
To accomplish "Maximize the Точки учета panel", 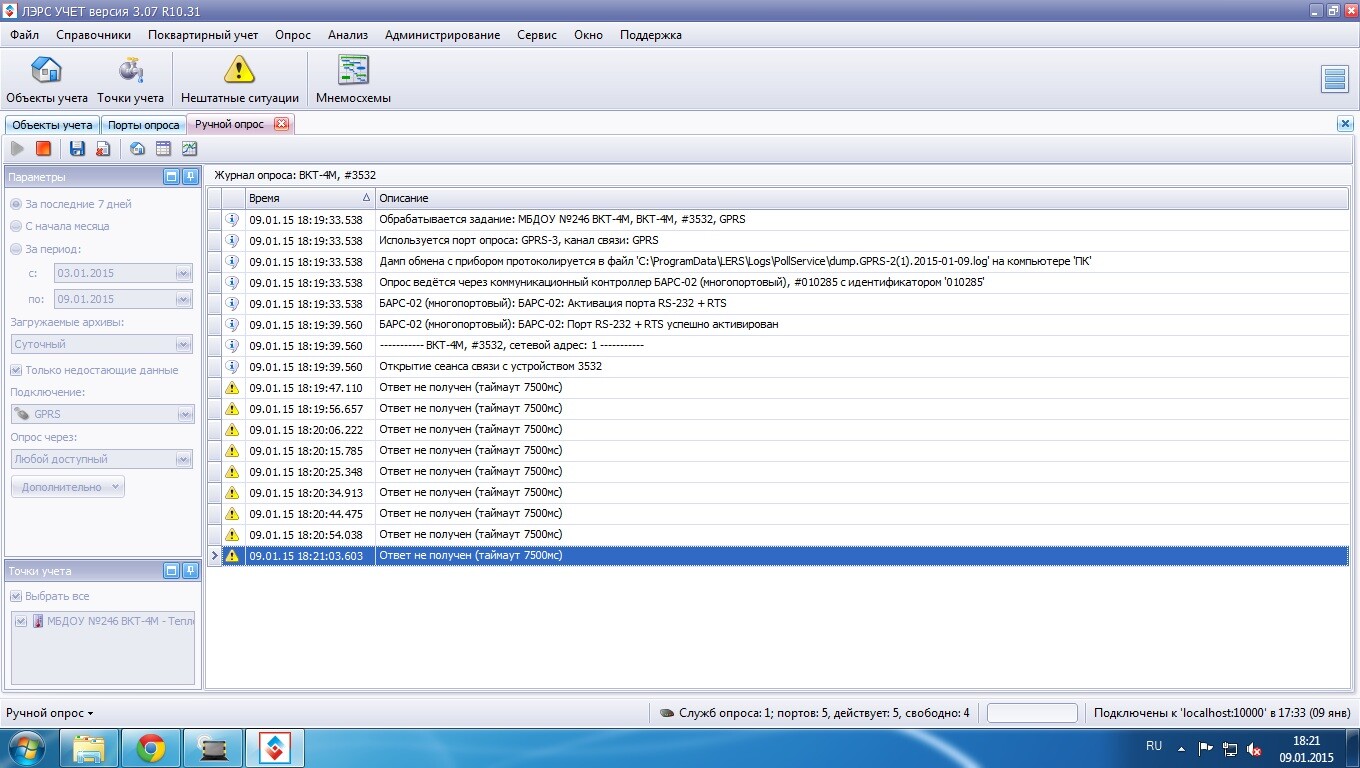I will (x=171, y=571).
